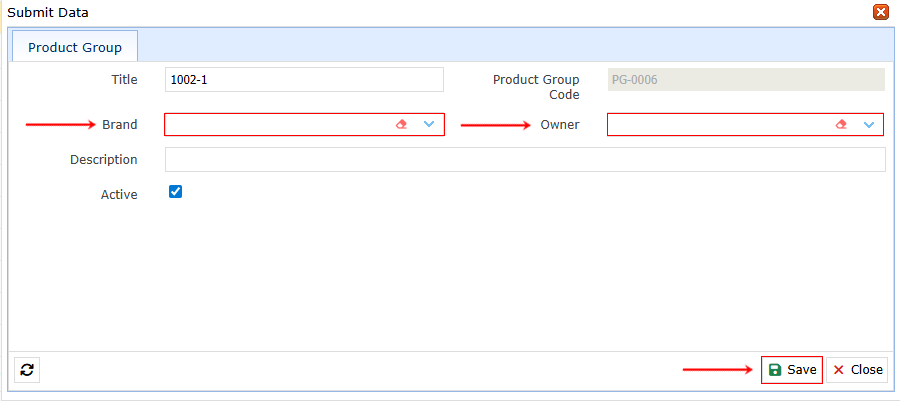Screen dimensions: 900x401
Task: Click the Brand field label
Action: [120, 125]
